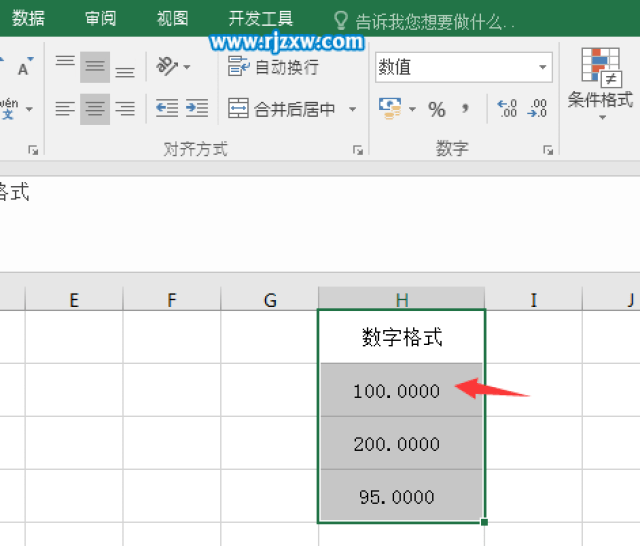
Task: Select column F header
Action: tap(172, 299)
